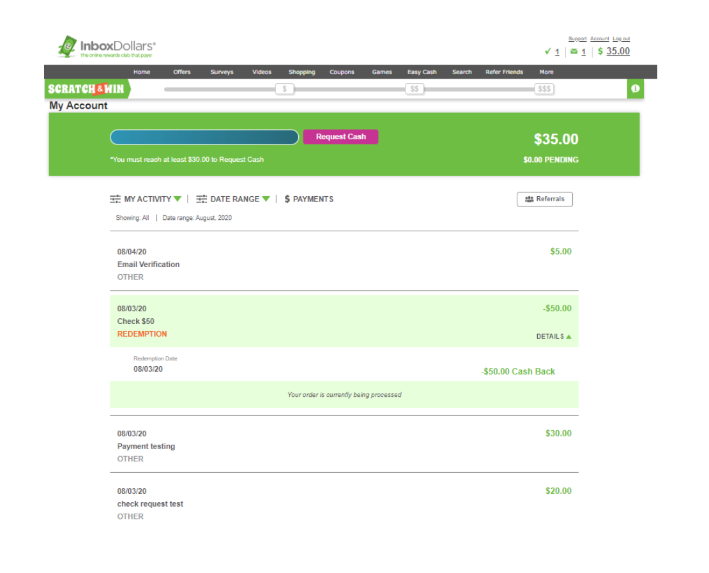709x573 pixels.
Task: Click the Account link in header
Action: click(x=600, y=38)
